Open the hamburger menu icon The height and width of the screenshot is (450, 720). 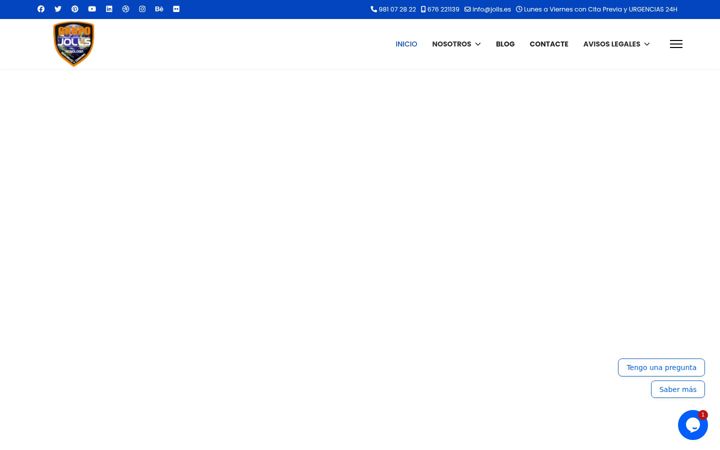pos(676,44)
